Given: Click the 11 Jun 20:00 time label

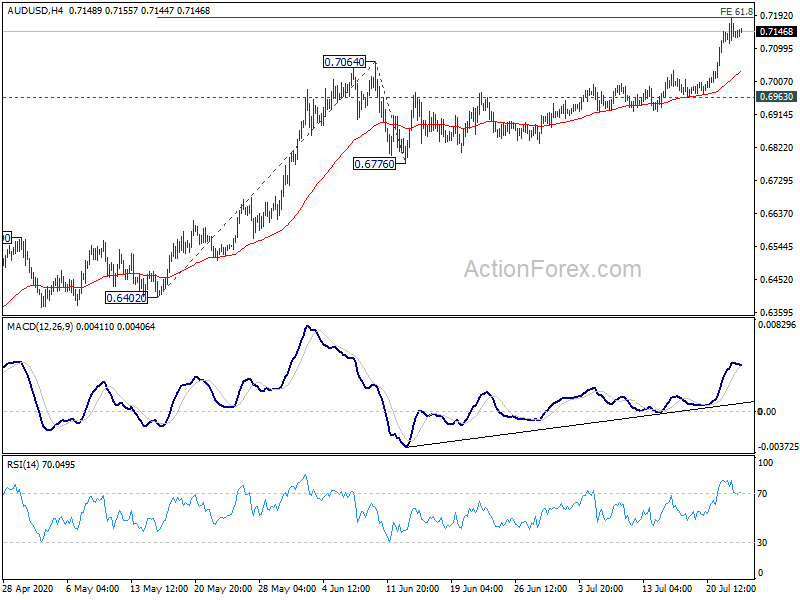Looking at the screenshot, I should (412, 589).
